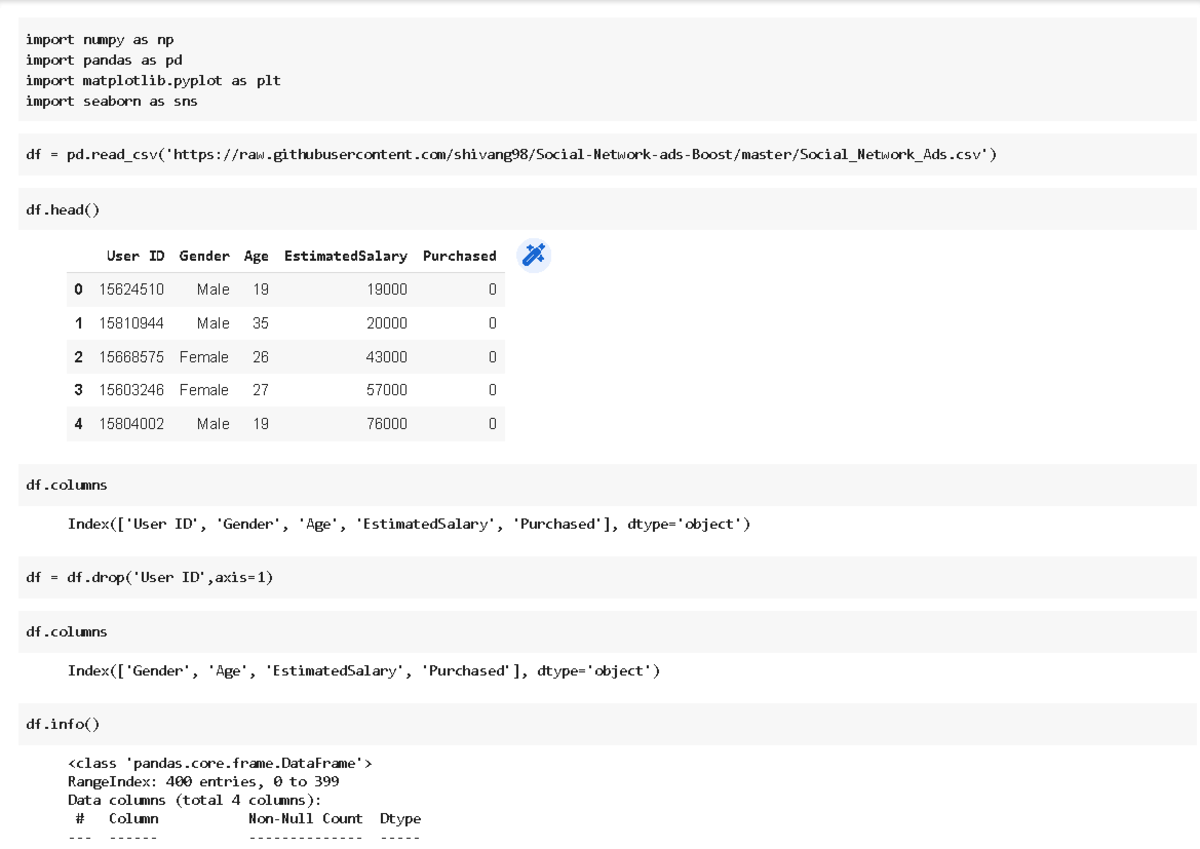Click the Index output below df.columns
Screen dimensions: 1200x849
(x=409, y=523)
